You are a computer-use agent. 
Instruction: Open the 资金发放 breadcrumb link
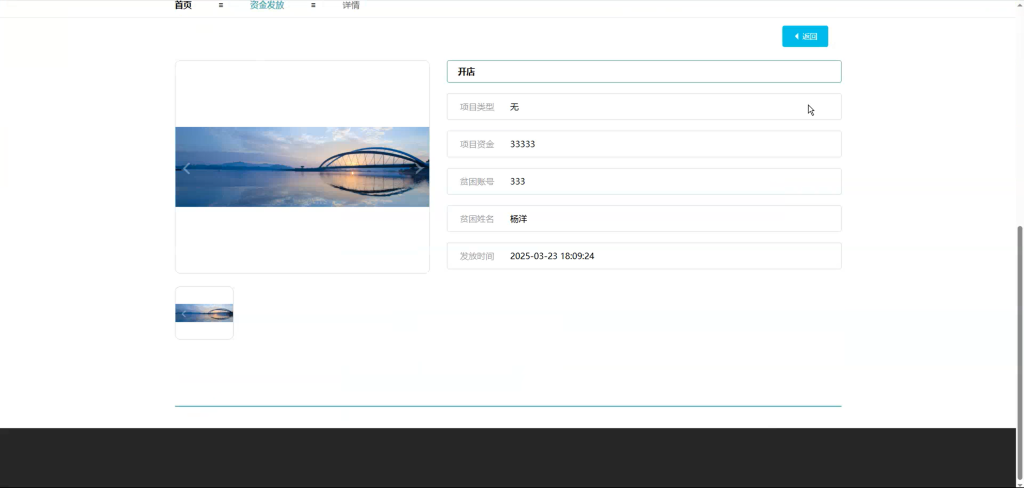point(267,5)
